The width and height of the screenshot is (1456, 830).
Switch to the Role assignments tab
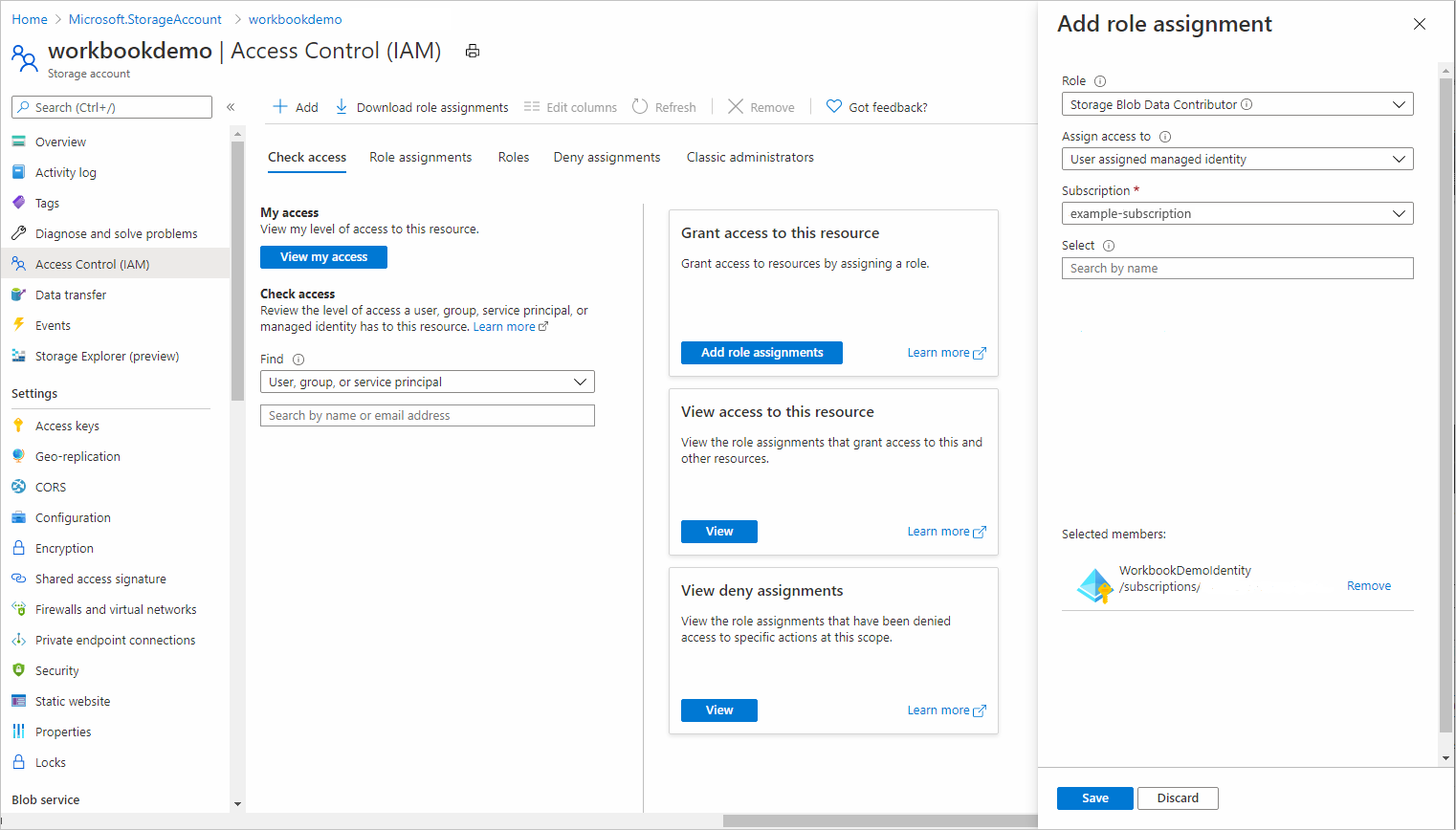[x=421, y=157]
